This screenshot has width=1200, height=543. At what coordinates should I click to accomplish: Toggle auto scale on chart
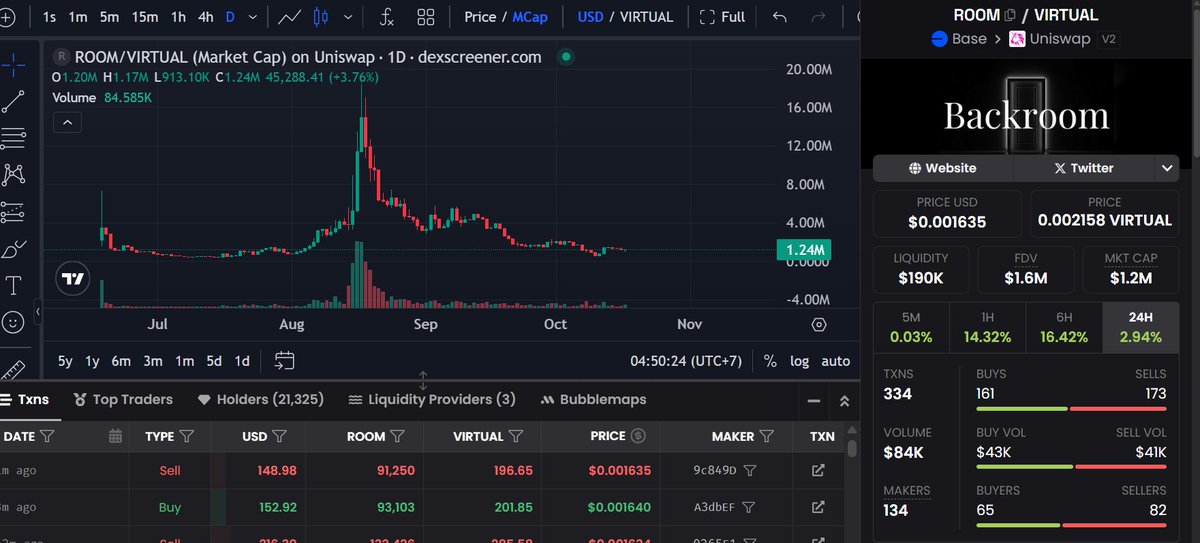[x=835, y=361]
